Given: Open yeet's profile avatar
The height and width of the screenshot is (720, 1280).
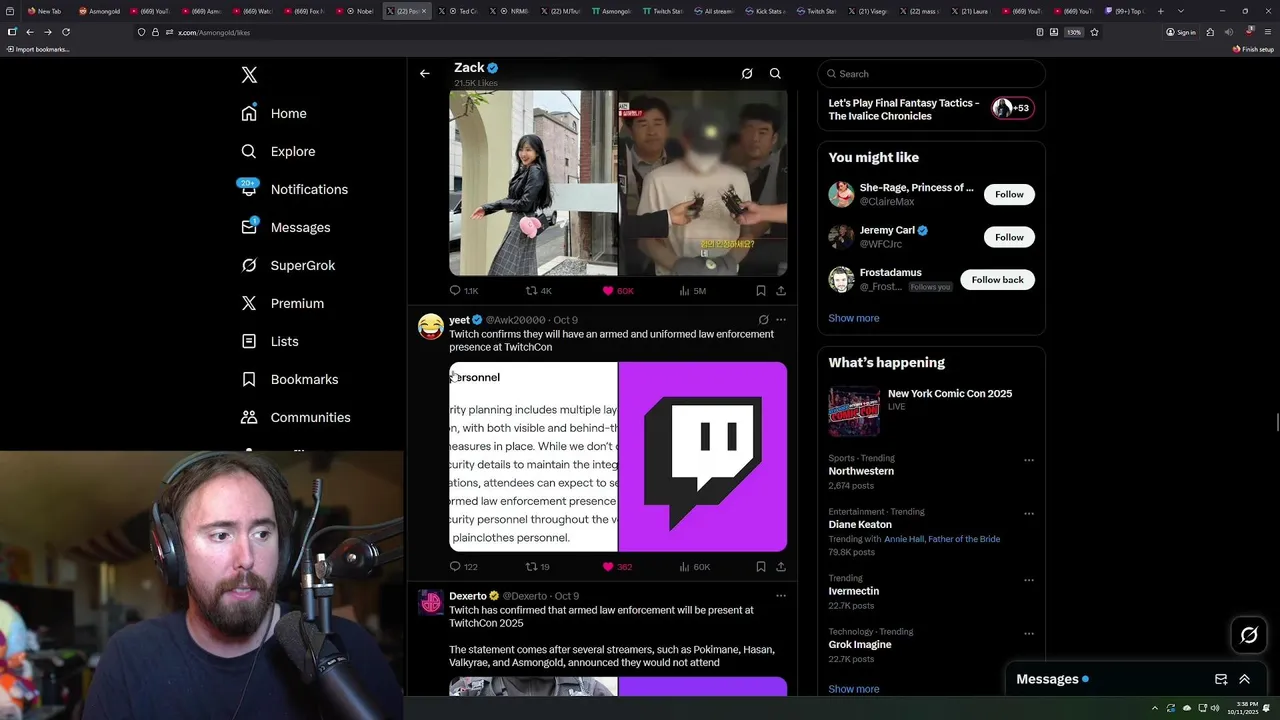Looking at the screenshot, I should [x=431, y=326].
